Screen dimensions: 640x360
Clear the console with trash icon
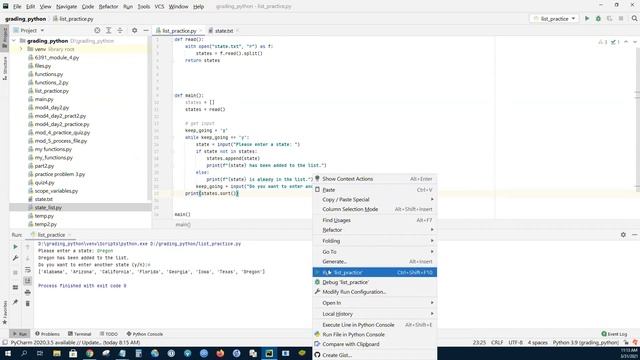28,304
